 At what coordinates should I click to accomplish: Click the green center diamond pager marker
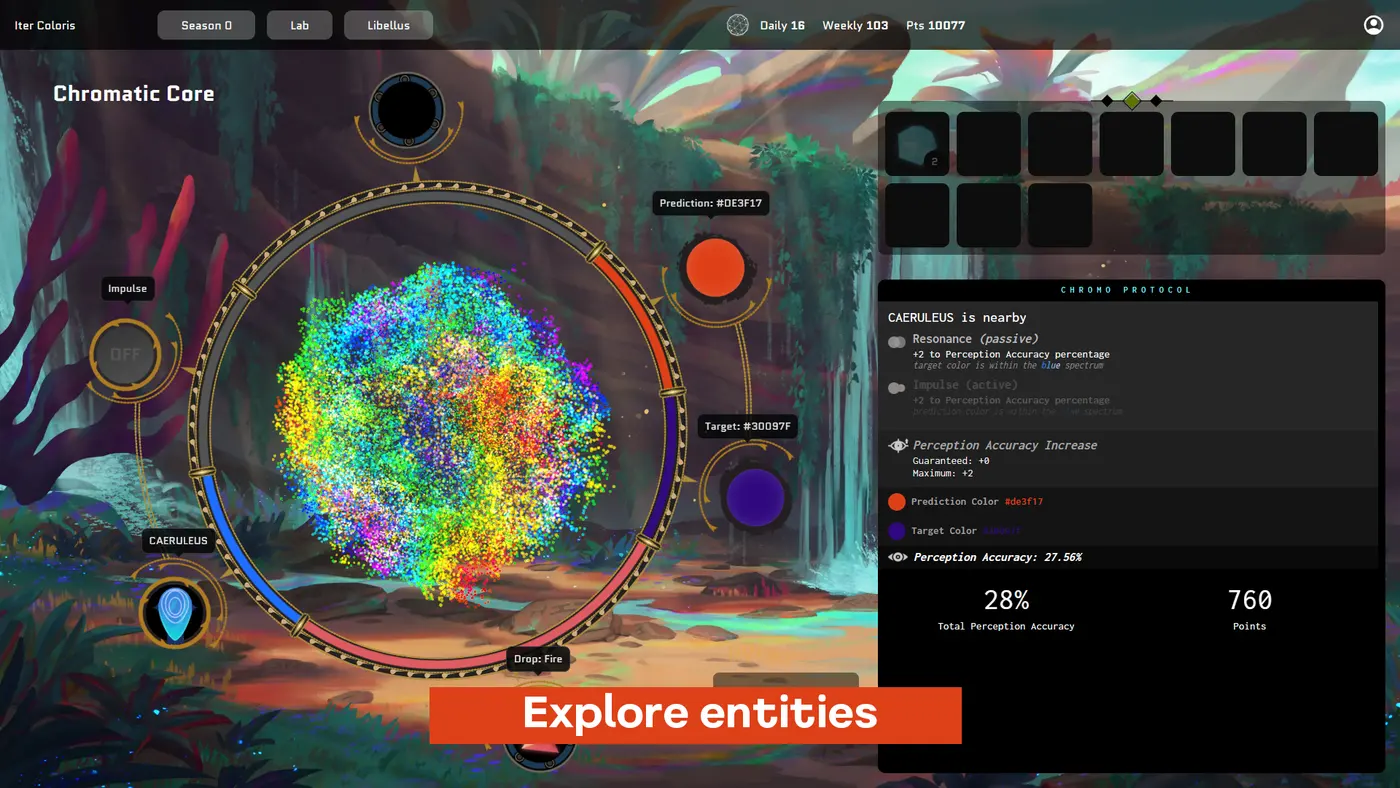tap(1132, 100)
